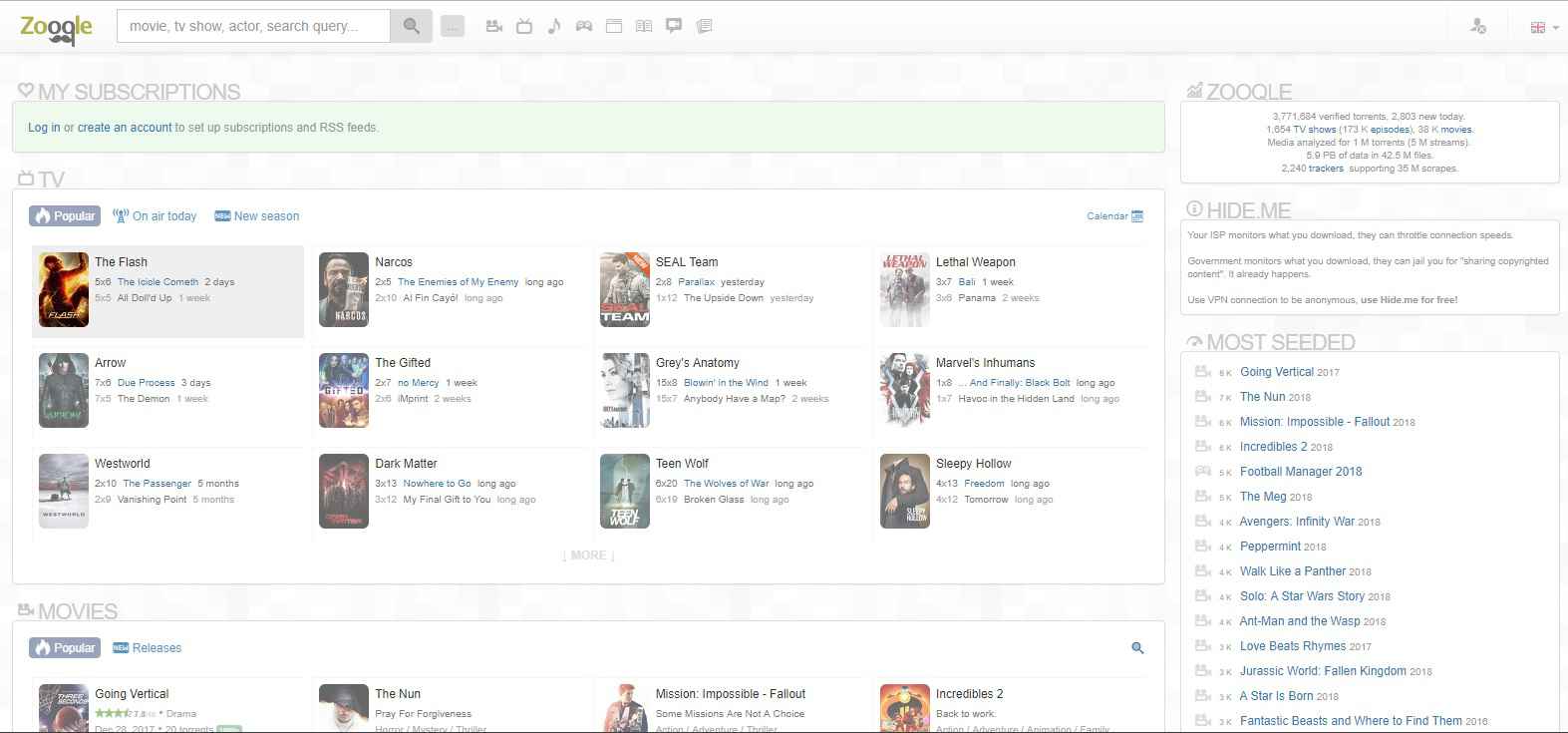This screenshot has width=1568, height=733.
Task: Open The Meg in Most Seeded
Action: (1263, 497)
